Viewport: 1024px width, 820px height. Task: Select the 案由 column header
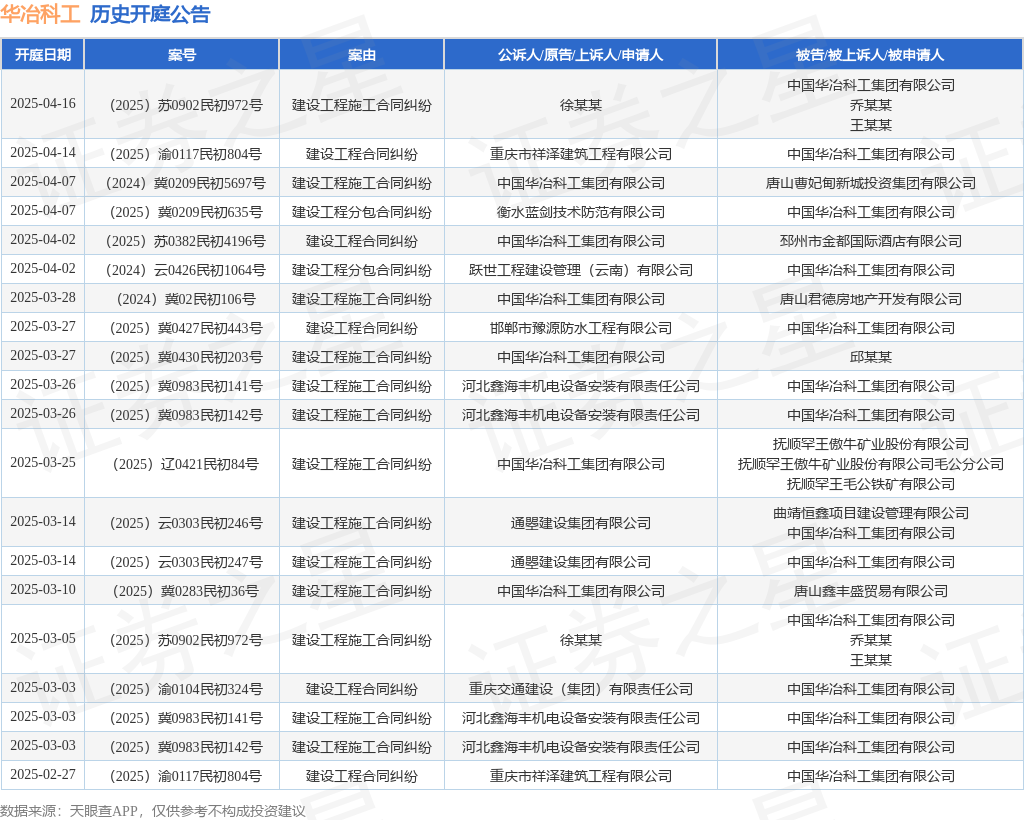362,55
